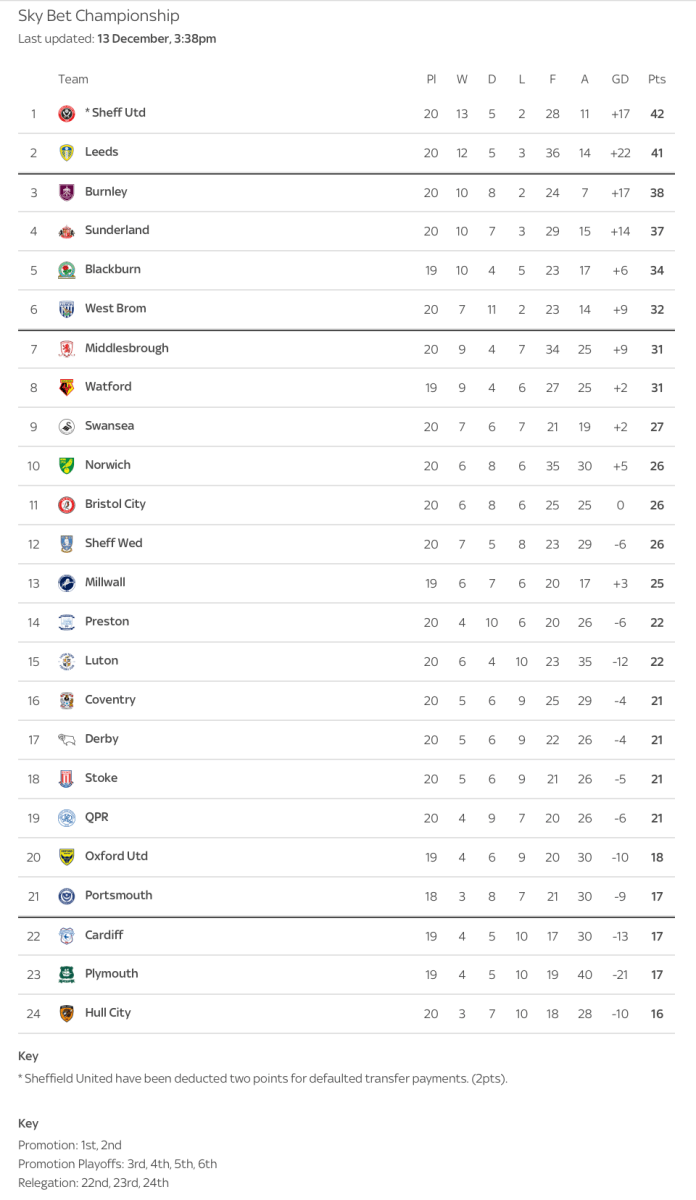Open the West Brom team page

[x=115, y=309]
